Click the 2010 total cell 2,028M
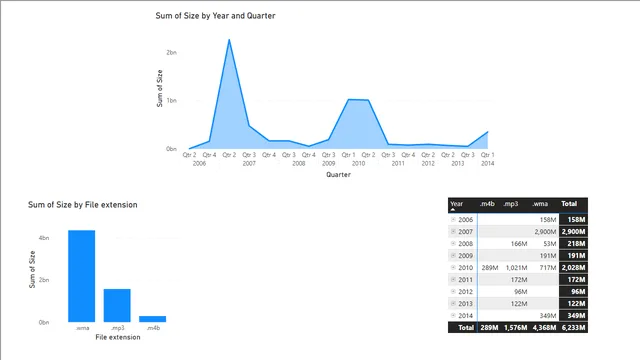This screenshot has width=640, height=360. [573, 268]
